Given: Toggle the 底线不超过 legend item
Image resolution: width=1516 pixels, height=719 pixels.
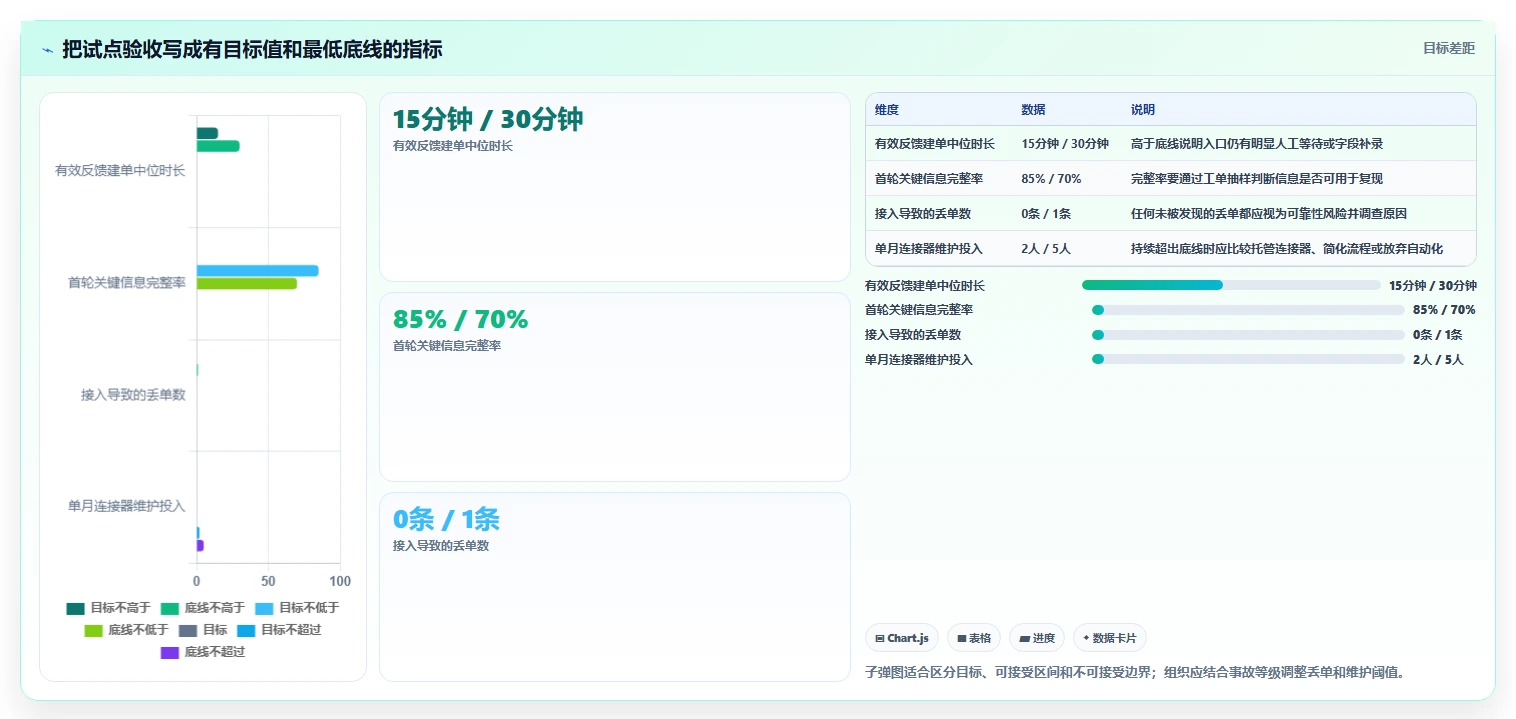Looking at the screenshot, I should click(x=202, y=652).
